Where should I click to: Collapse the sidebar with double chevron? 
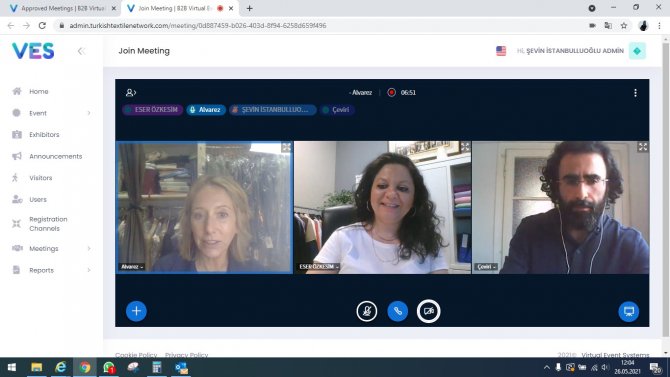point(81,51)
